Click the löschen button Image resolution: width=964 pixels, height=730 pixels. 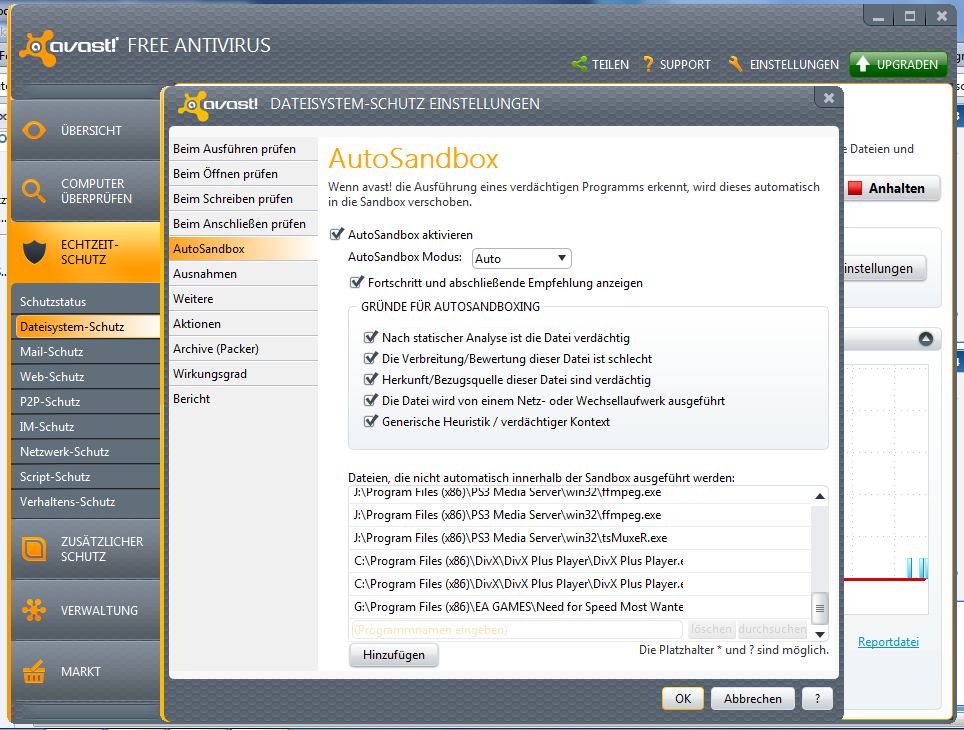(x=711, y=629)
